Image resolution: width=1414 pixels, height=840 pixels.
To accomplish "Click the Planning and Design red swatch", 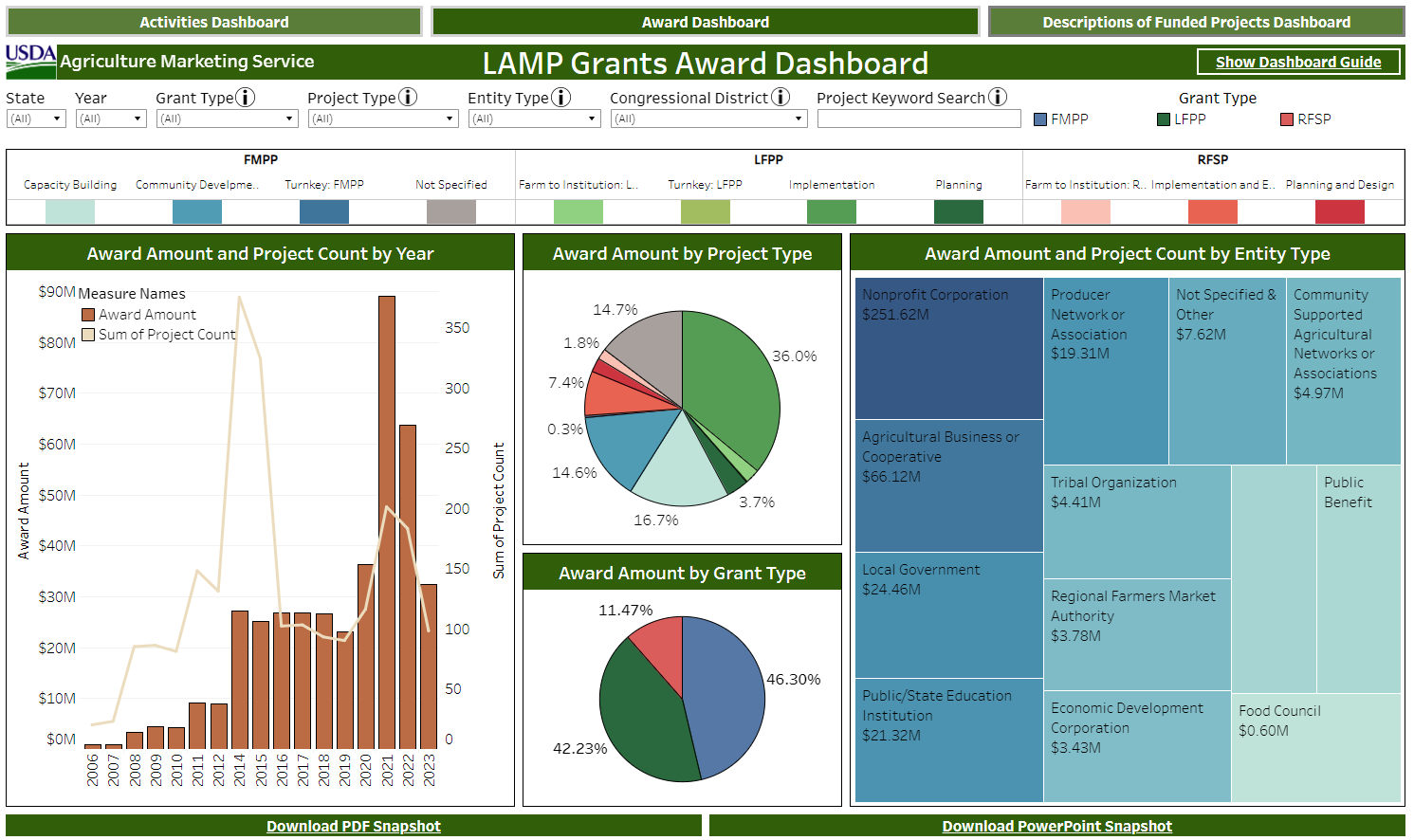I will pyautogui.click(x=1340, y=211).
